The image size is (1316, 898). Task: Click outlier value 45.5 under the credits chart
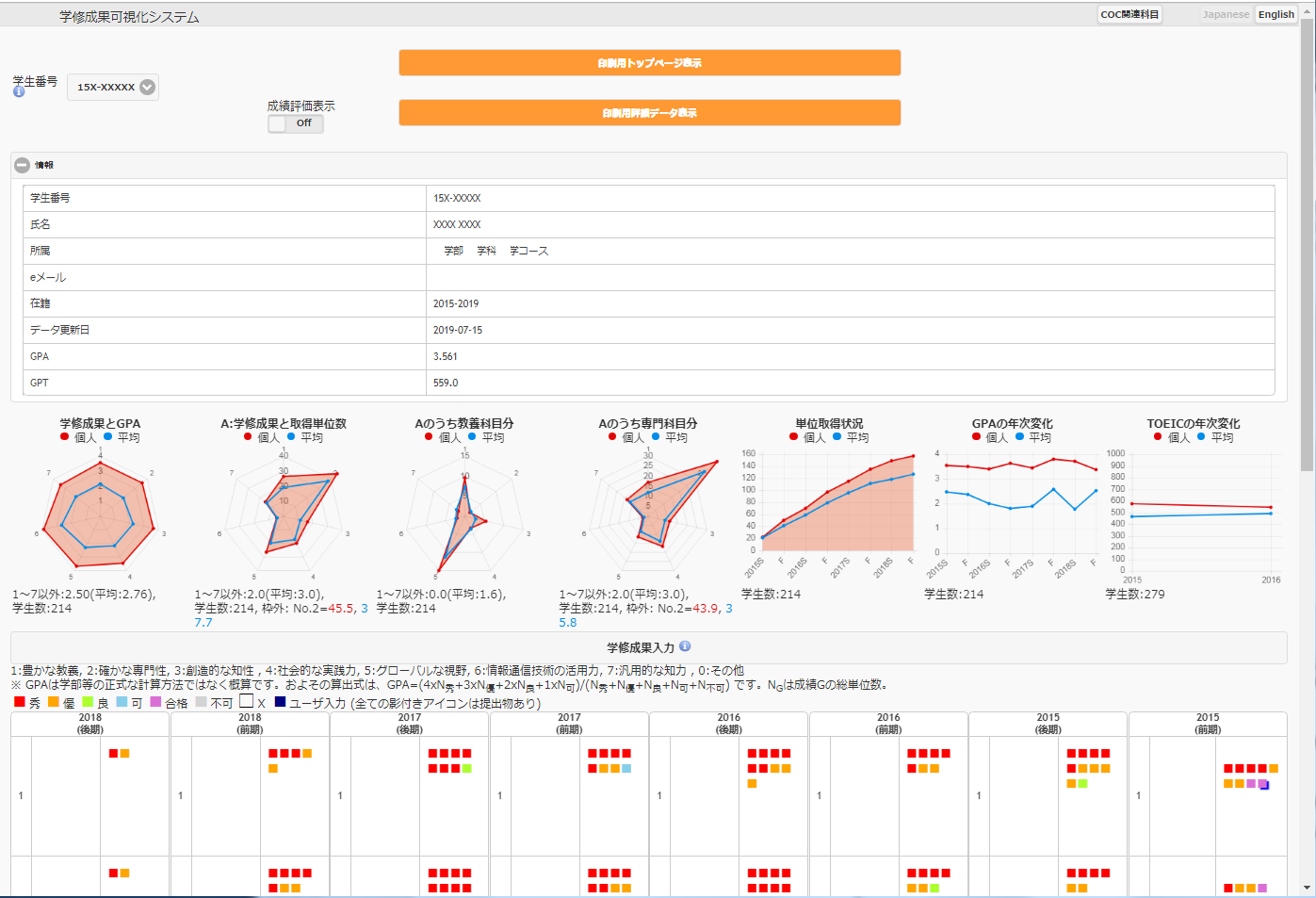[x=341, y=609]
